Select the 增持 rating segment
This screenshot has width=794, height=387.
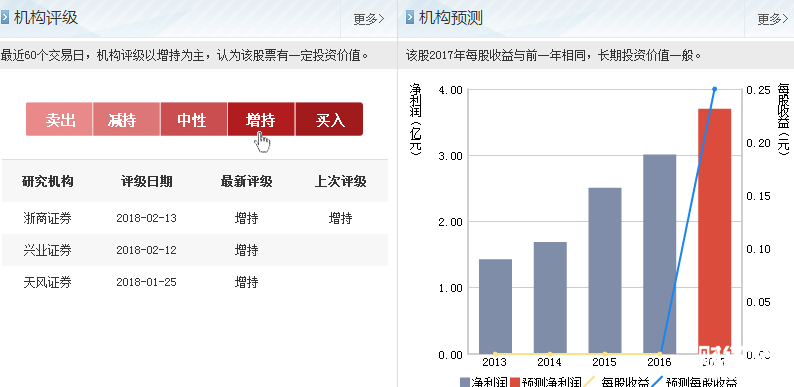click(261, 120)
